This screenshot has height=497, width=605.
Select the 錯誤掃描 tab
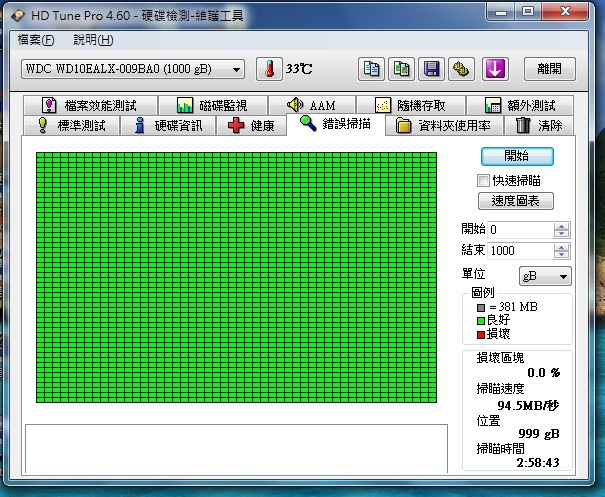336,124
